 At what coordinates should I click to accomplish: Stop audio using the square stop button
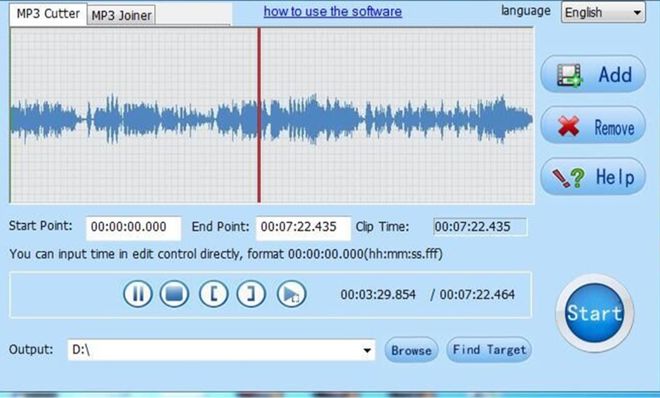tap(174, 294)
